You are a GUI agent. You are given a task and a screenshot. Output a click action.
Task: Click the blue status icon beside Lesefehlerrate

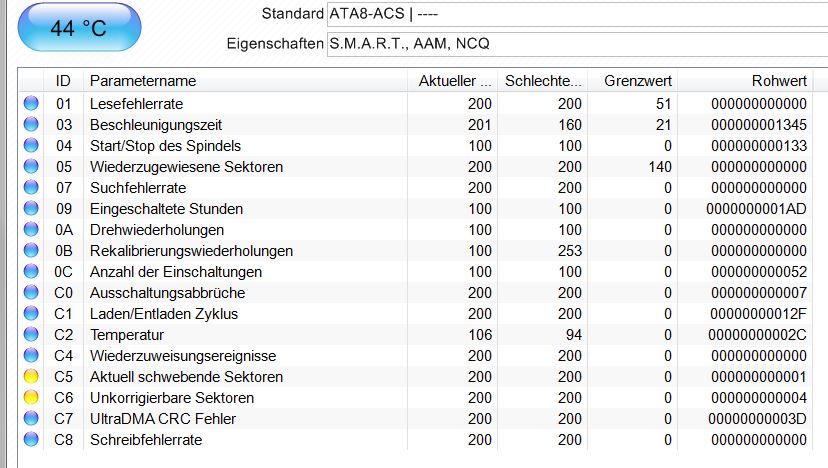point(30,103)
